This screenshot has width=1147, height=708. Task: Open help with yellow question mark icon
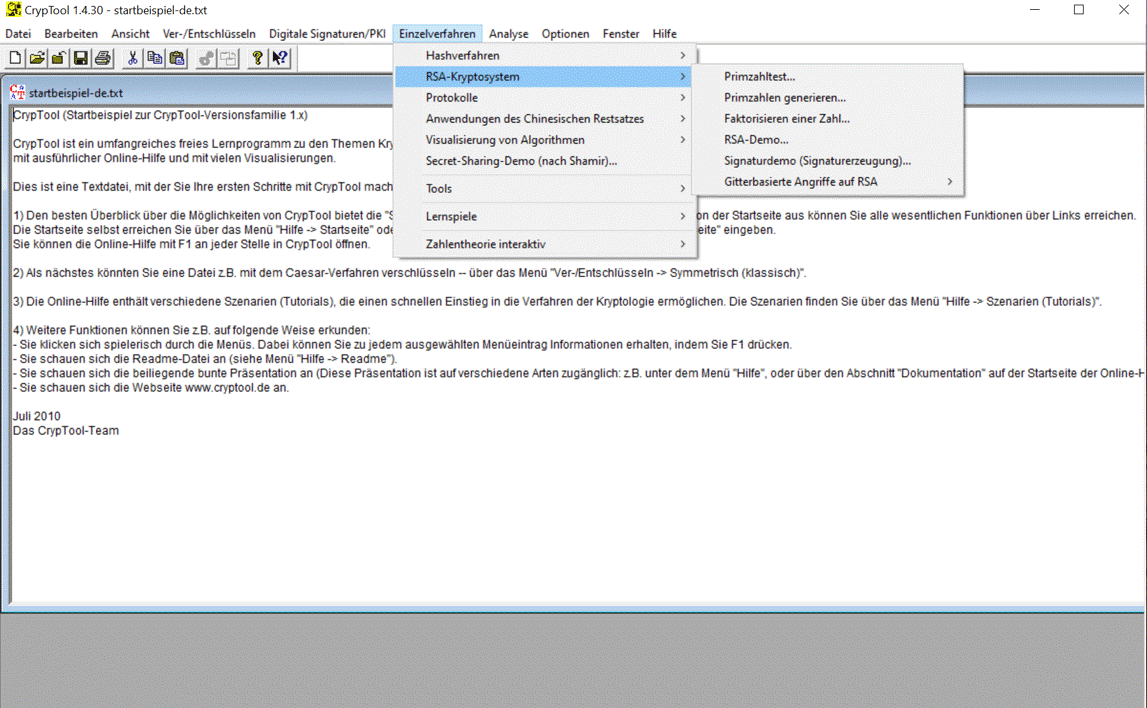(257, 59)
